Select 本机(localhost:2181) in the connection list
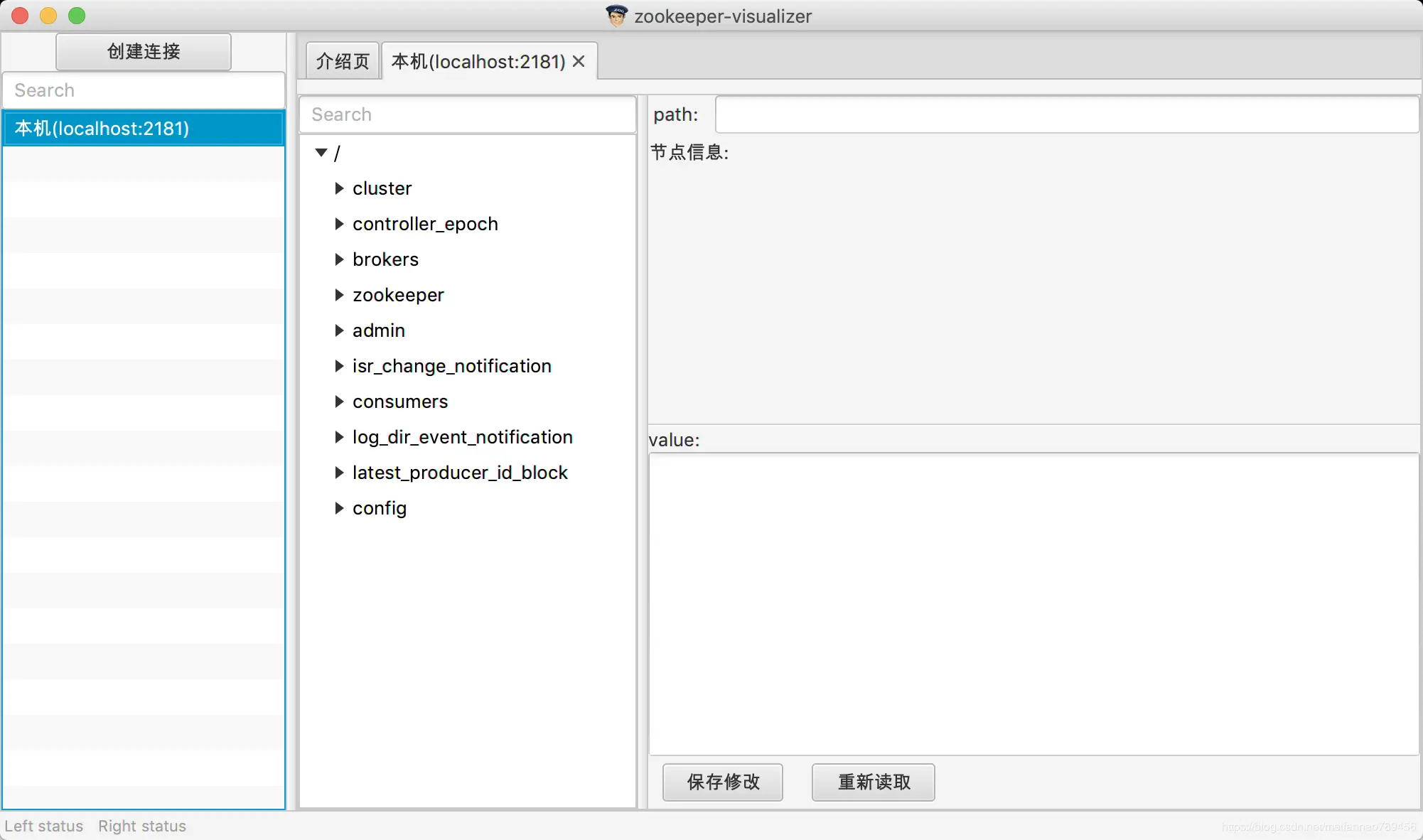 pyautogui.click(x=144, y=129)
